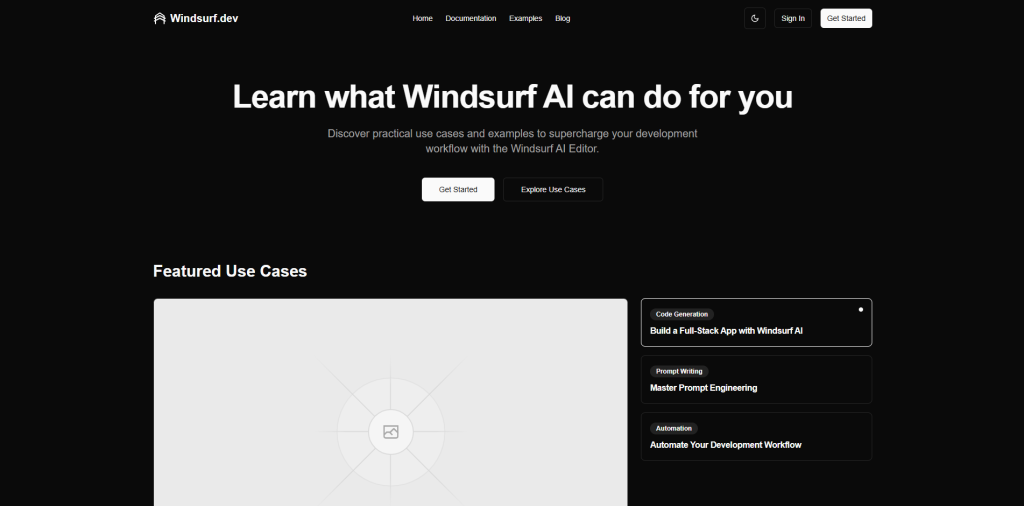Click the Prompt Writing tag badge
1024x506 pixels.
pyautogui.click(x=679, y=371)
